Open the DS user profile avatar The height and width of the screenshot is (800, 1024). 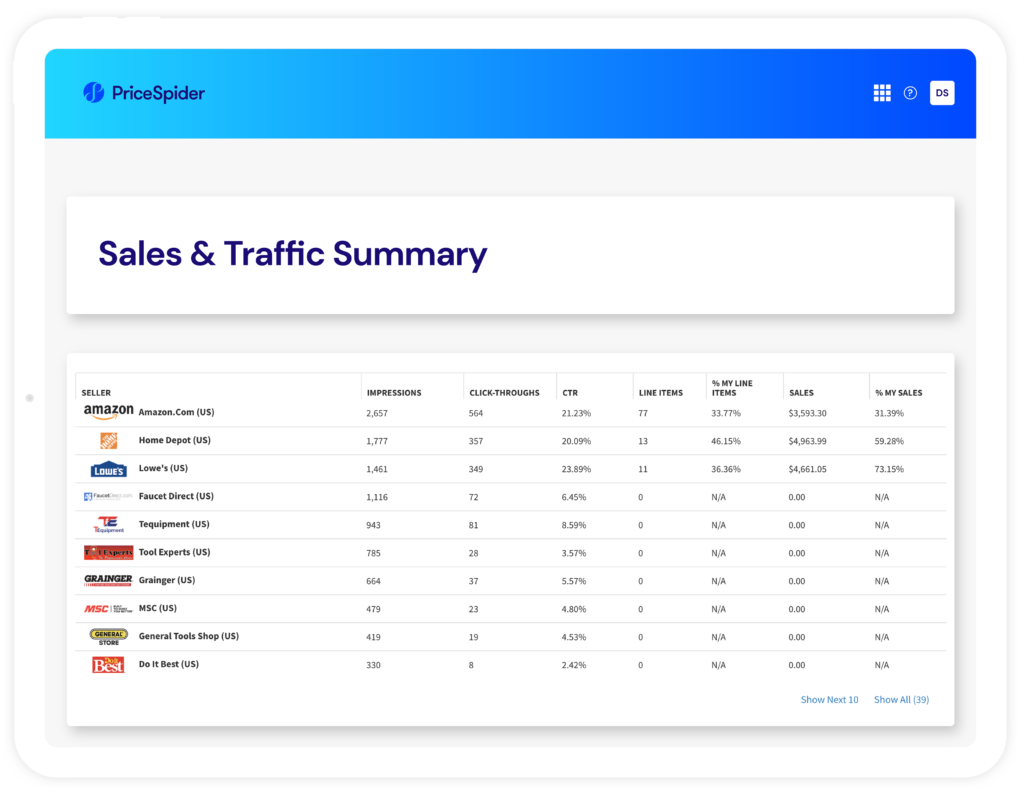pos(942,93)
